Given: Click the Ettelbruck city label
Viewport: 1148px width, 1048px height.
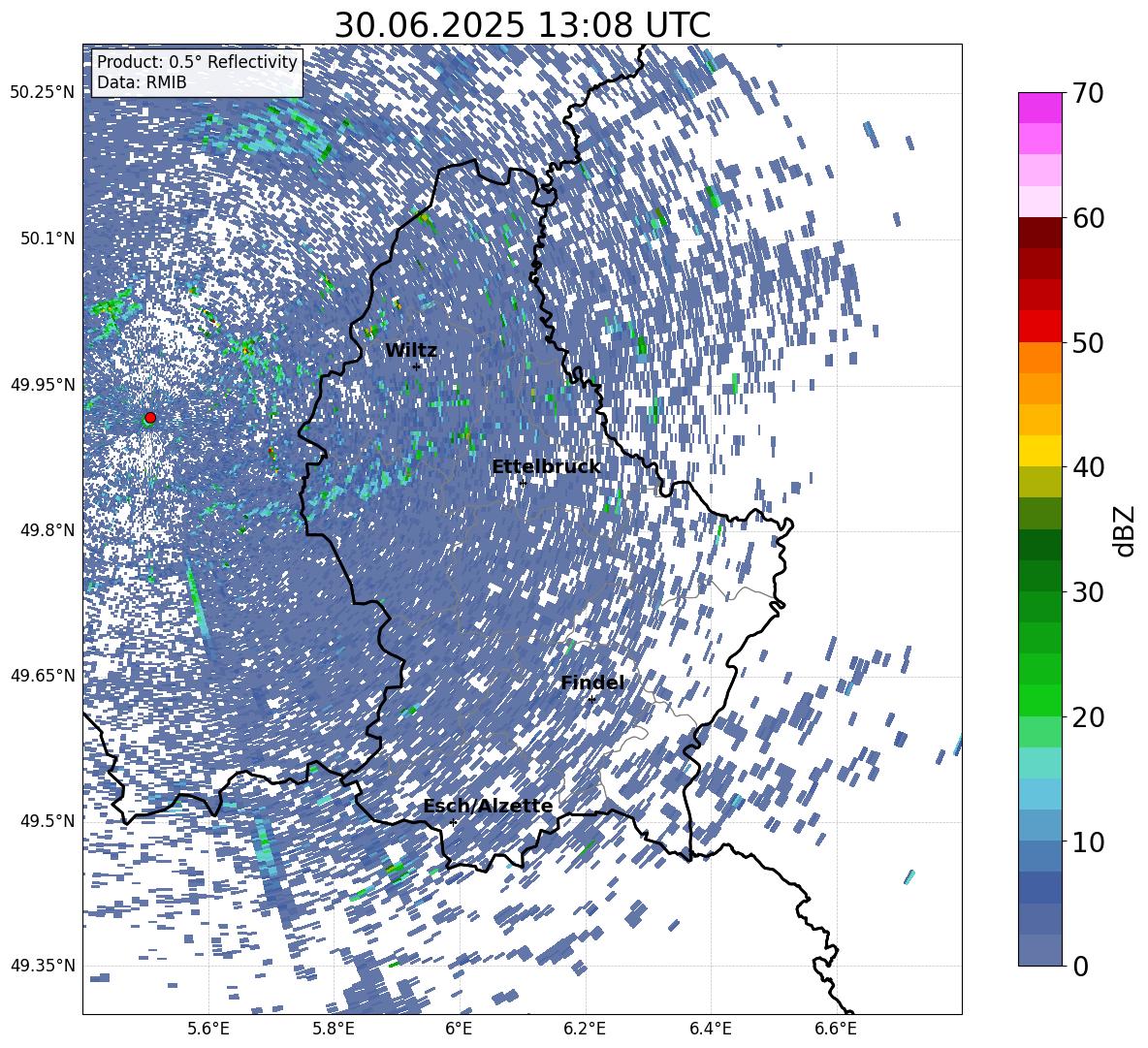Looking at the screenshot, I should [x=546, y=467].
